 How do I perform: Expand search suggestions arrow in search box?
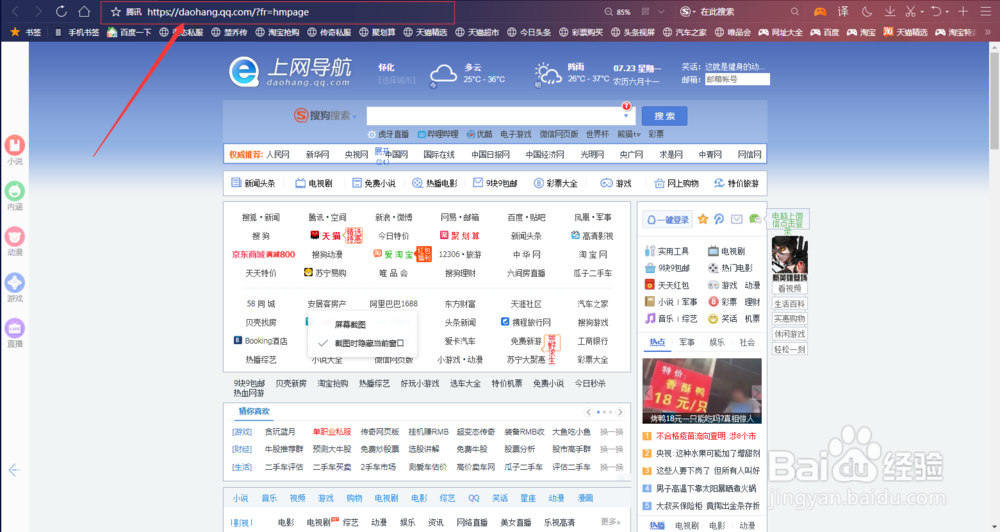pos(626,116)
